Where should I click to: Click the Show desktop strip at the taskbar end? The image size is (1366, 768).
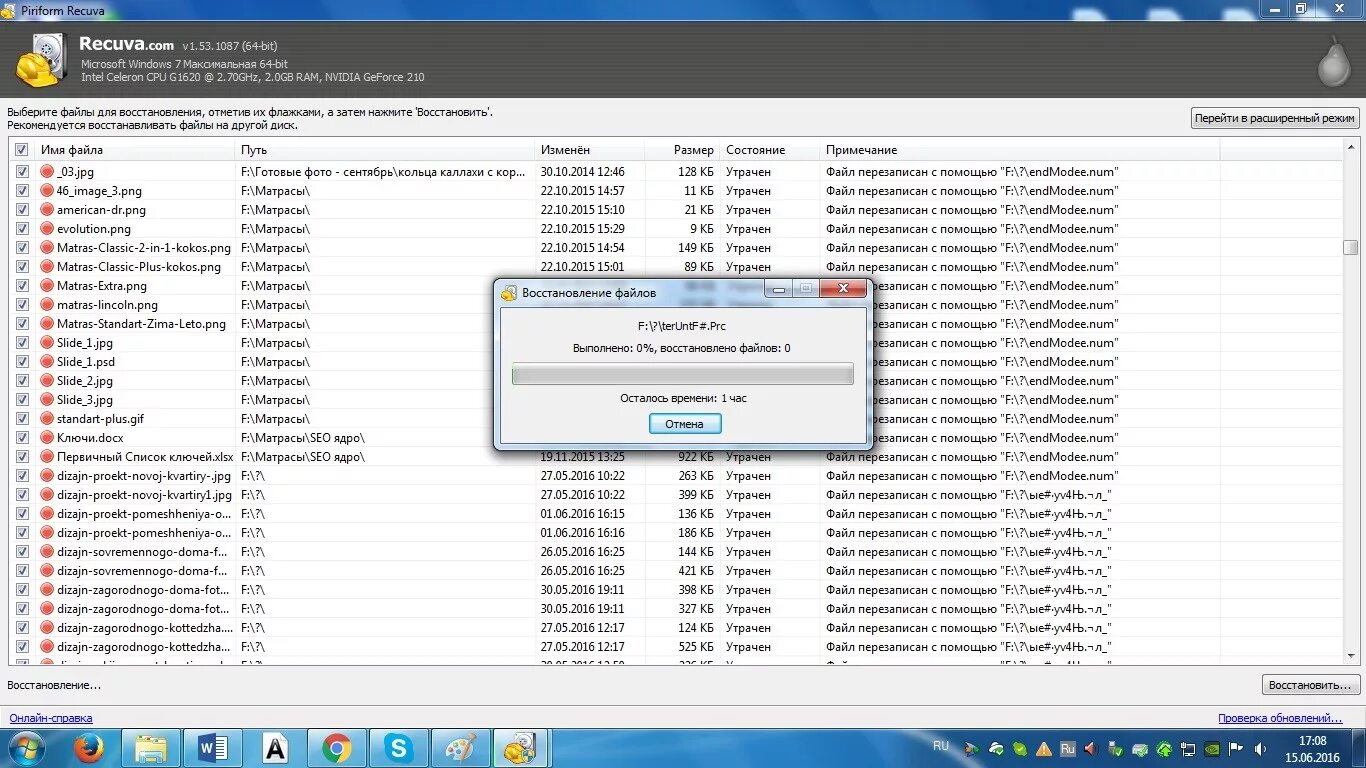tap(1359, 748)
